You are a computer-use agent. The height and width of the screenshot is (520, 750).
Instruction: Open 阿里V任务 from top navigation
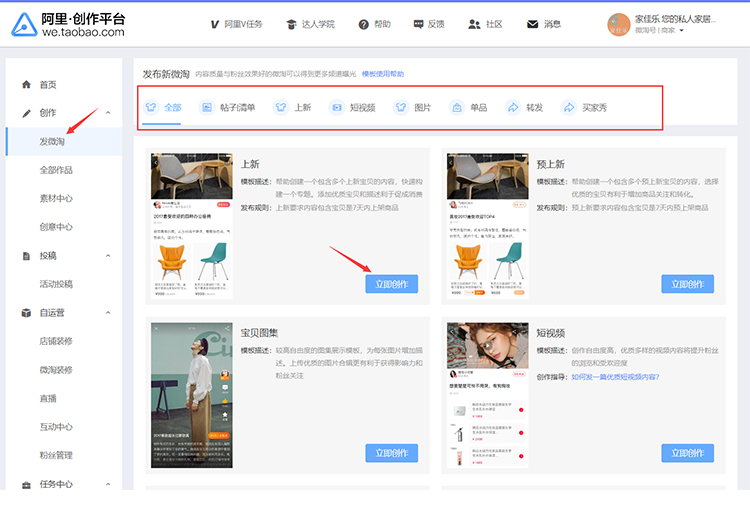tap(236, 24)
